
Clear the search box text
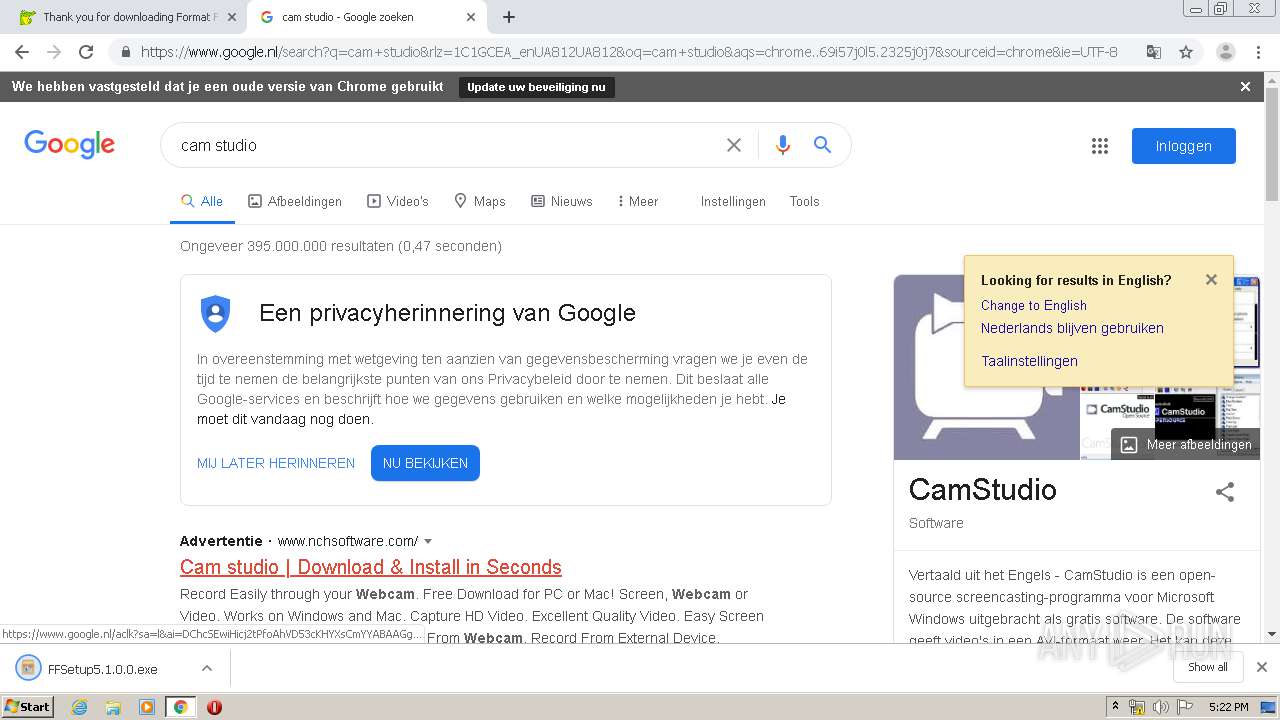click(734, 145)
